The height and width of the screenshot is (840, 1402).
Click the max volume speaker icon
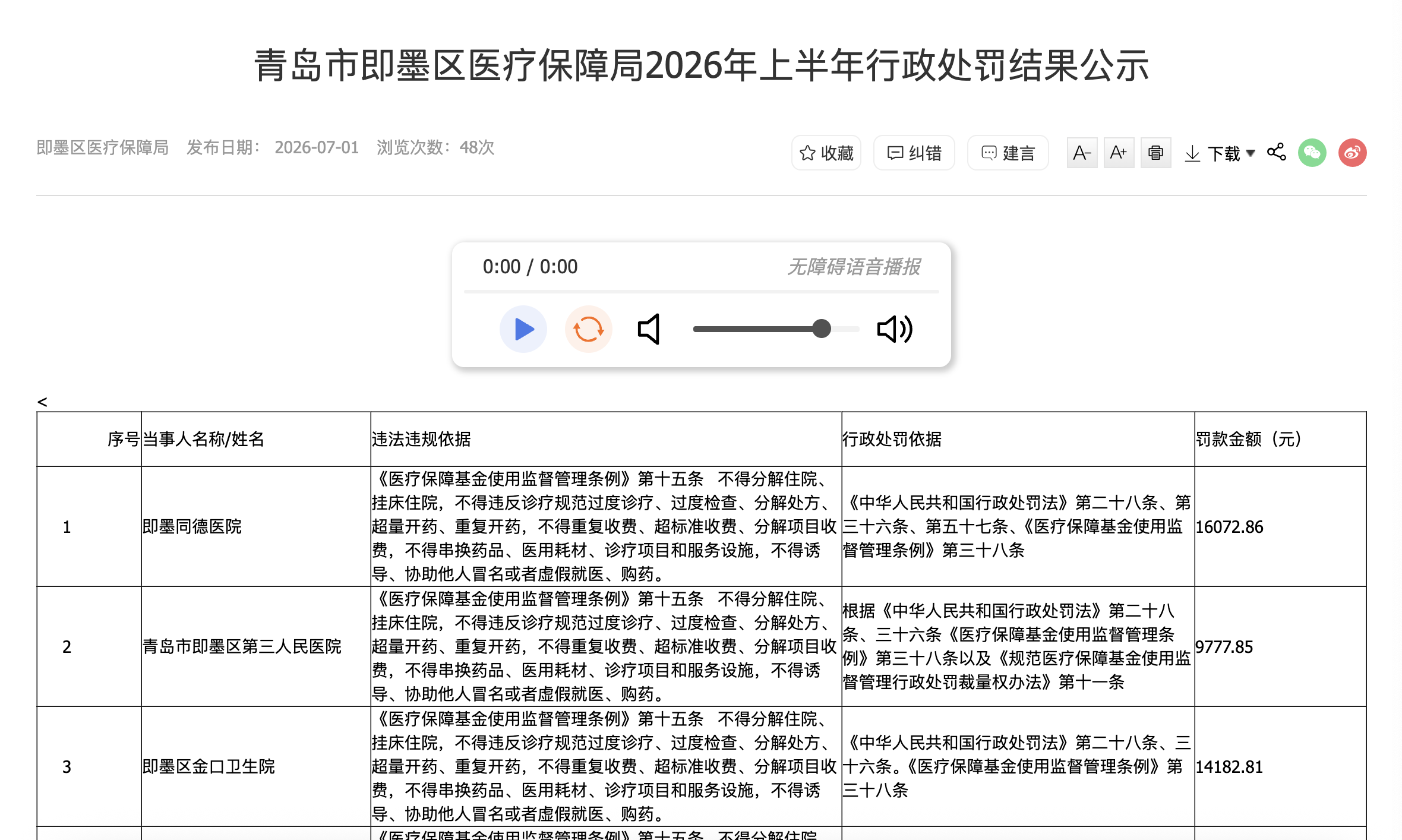coord(895,329)
